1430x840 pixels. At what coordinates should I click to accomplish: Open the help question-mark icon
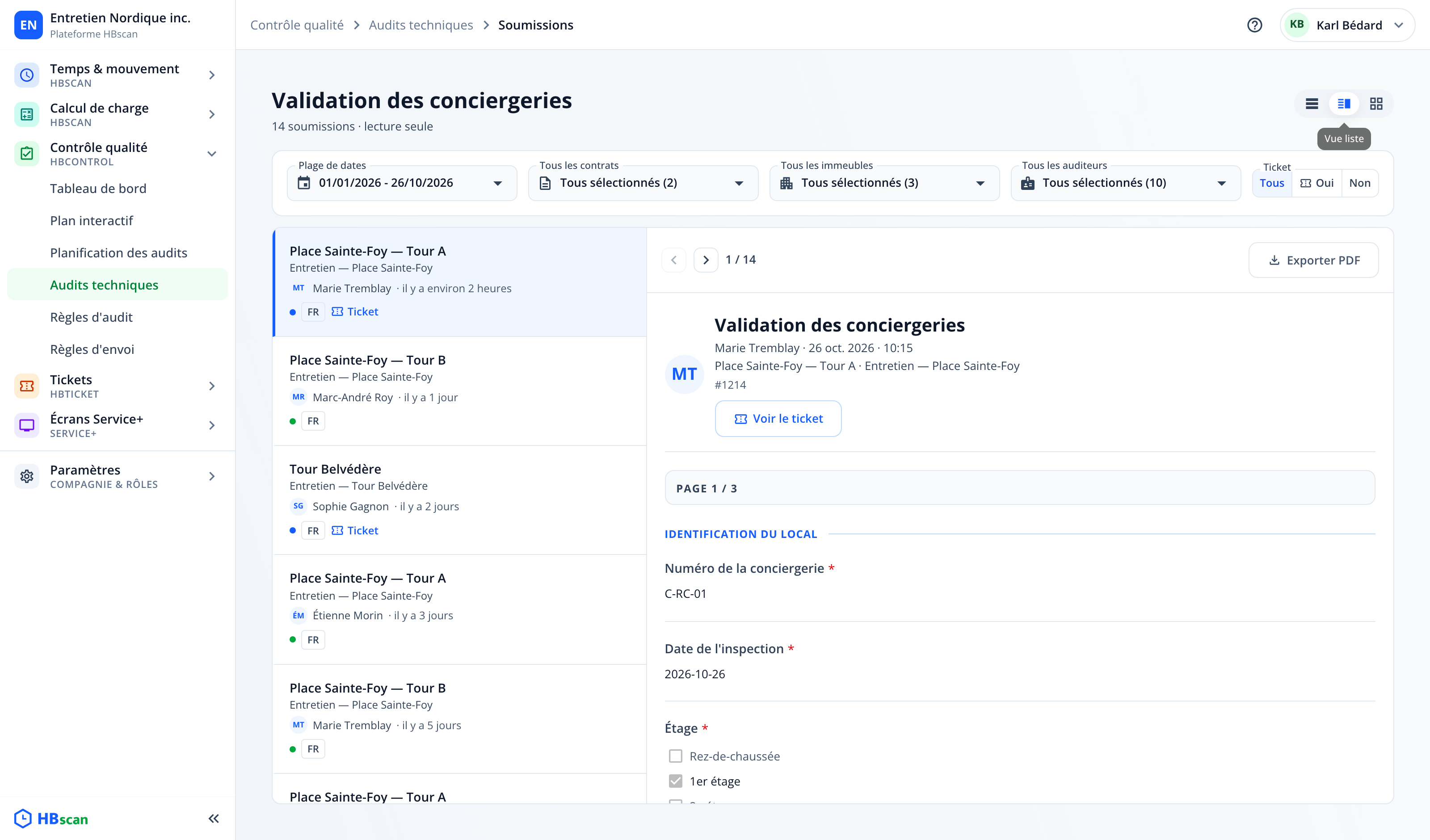[x=1254, y=25]
